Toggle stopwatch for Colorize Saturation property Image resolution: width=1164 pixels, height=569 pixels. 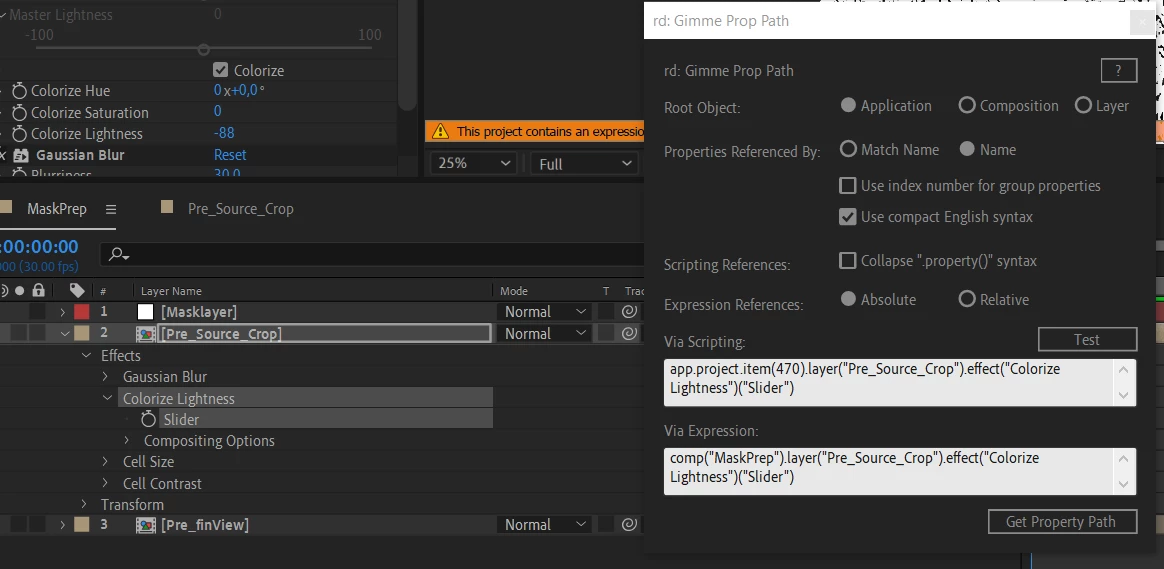click(19, 113)
